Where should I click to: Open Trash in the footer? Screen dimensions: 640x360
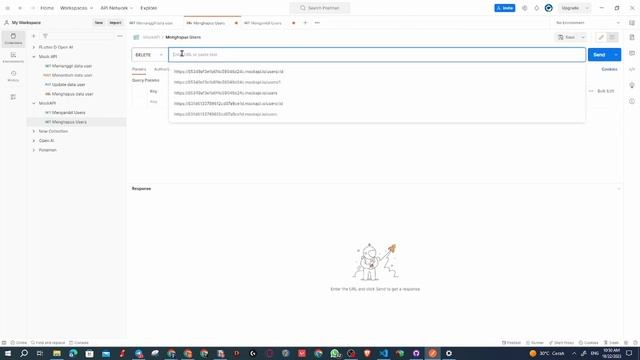pos(611,343)
